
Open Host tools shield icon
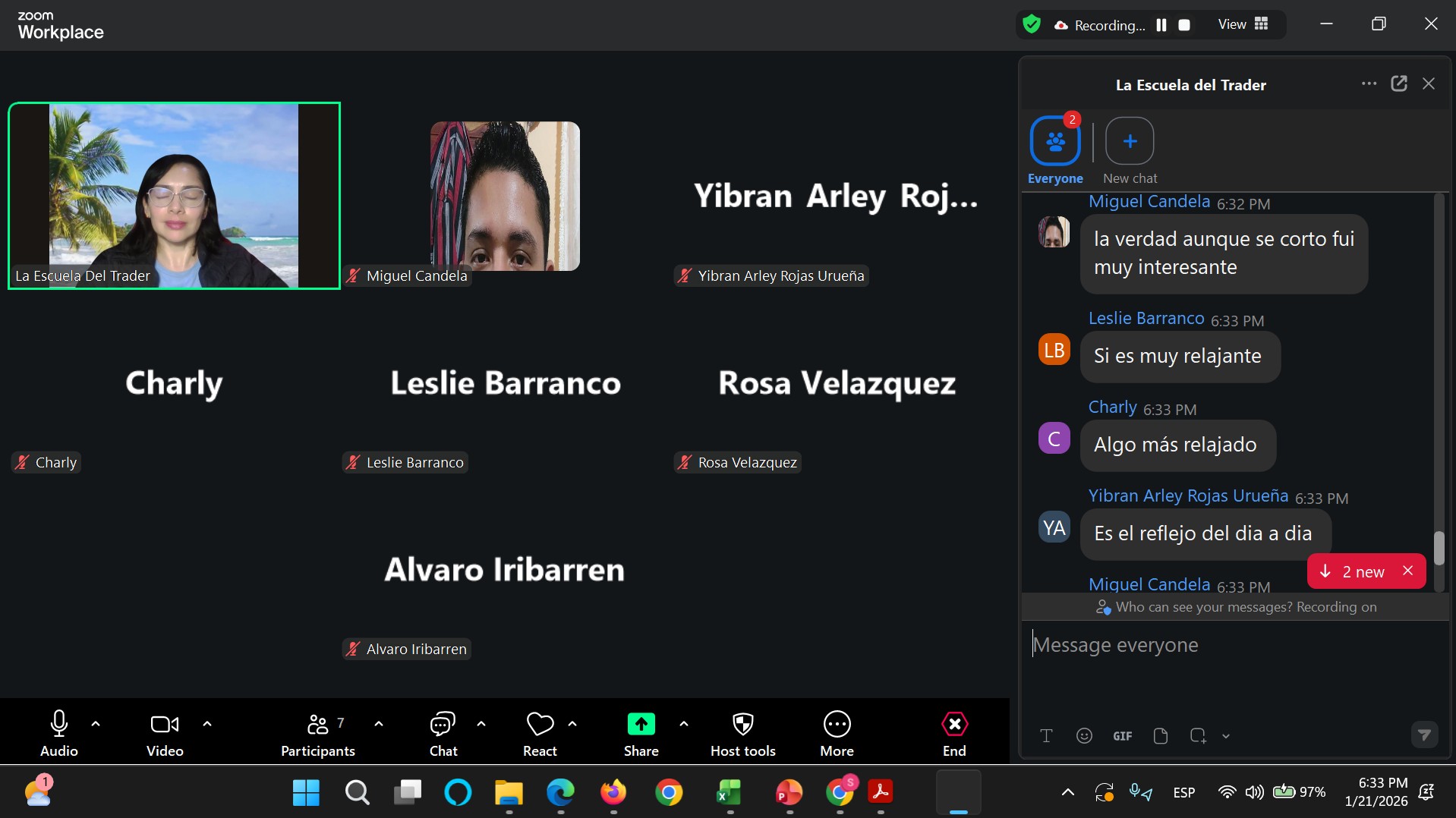[x=742, y=725]
